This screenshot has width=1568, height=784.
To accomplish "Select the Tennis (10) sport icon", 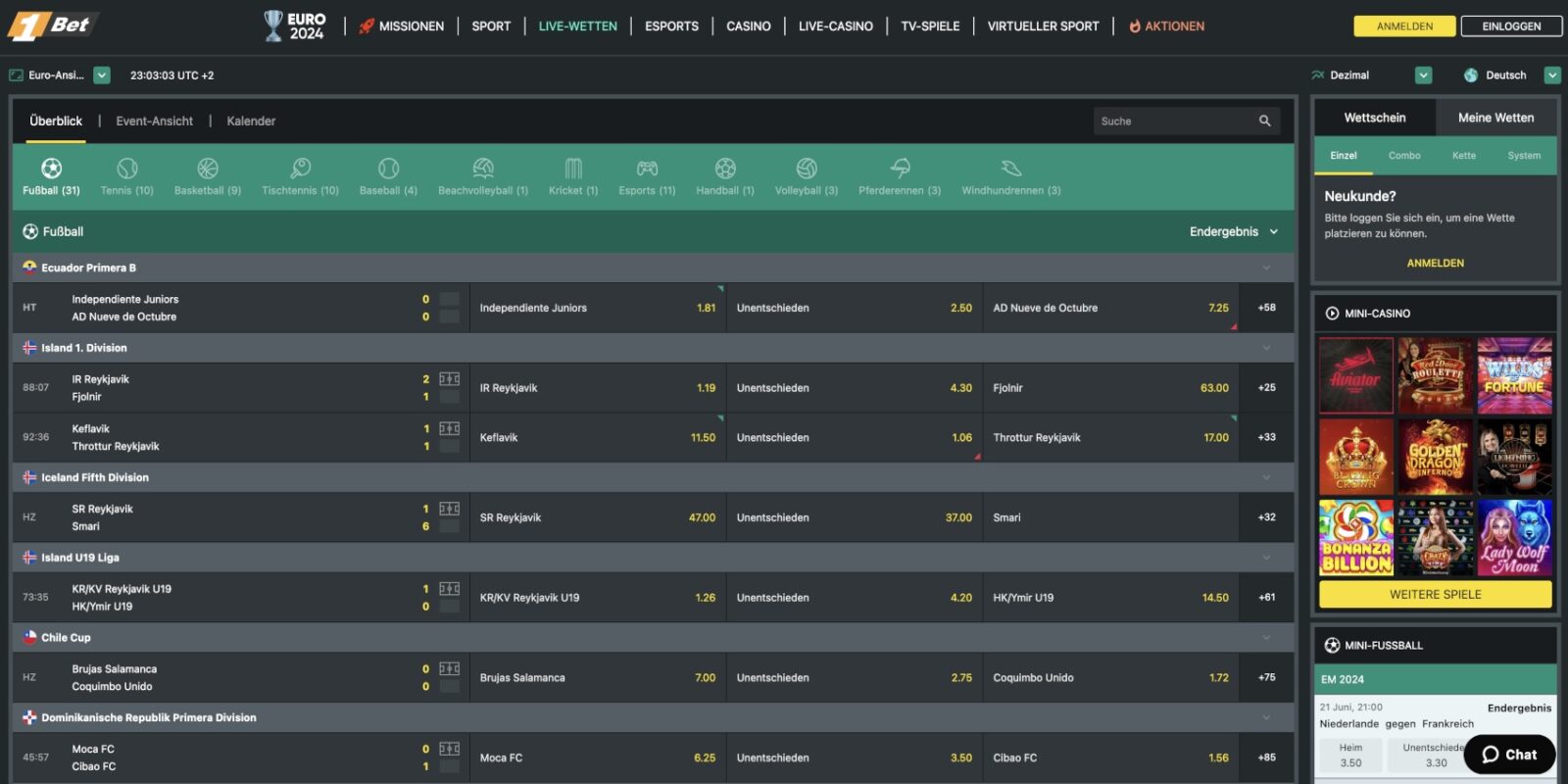I will coord(127,169).
